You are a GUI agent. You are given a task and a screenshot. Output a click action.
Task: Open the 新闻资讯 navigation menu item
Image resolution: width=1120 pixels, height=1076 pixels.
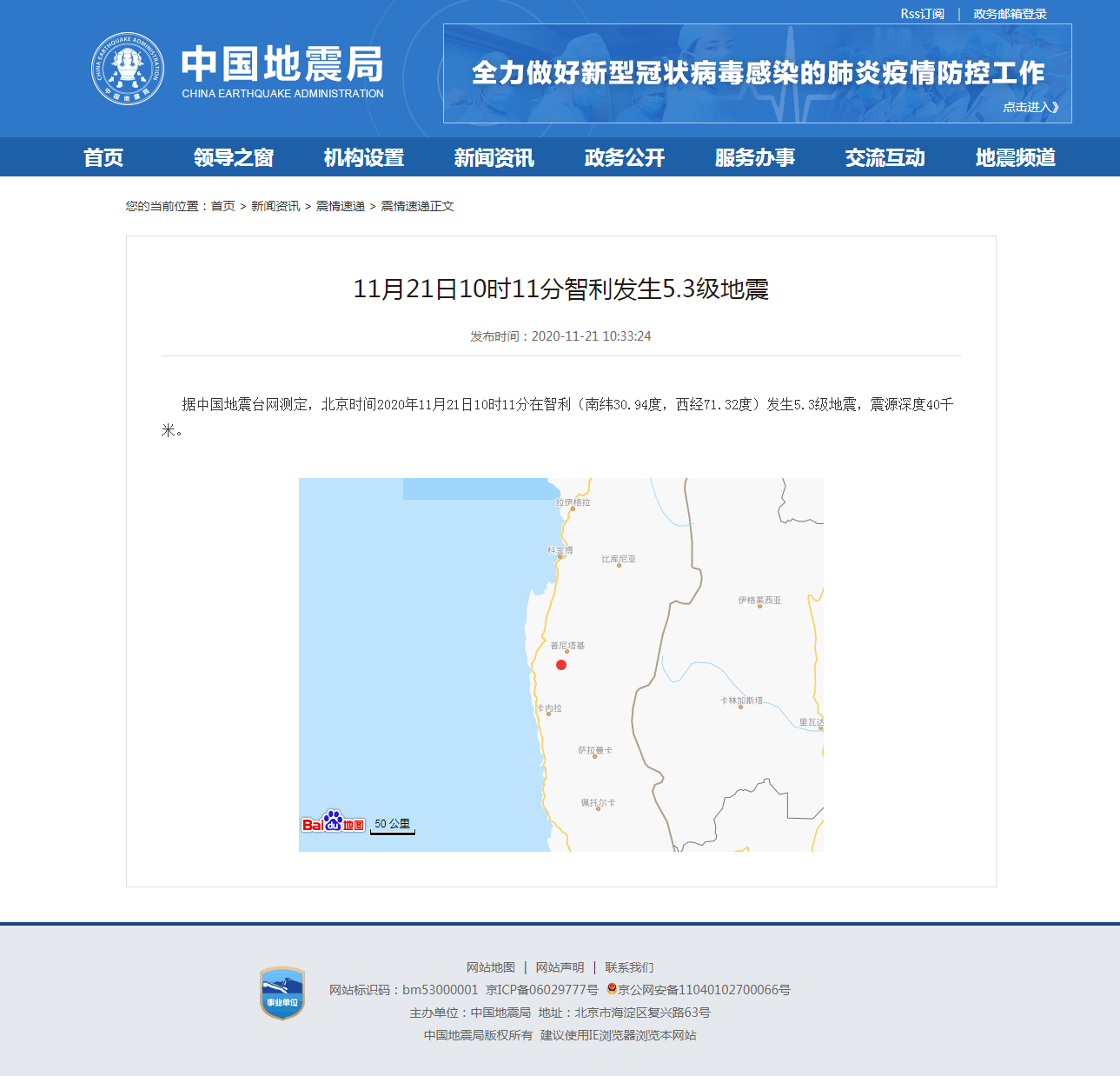494,157
